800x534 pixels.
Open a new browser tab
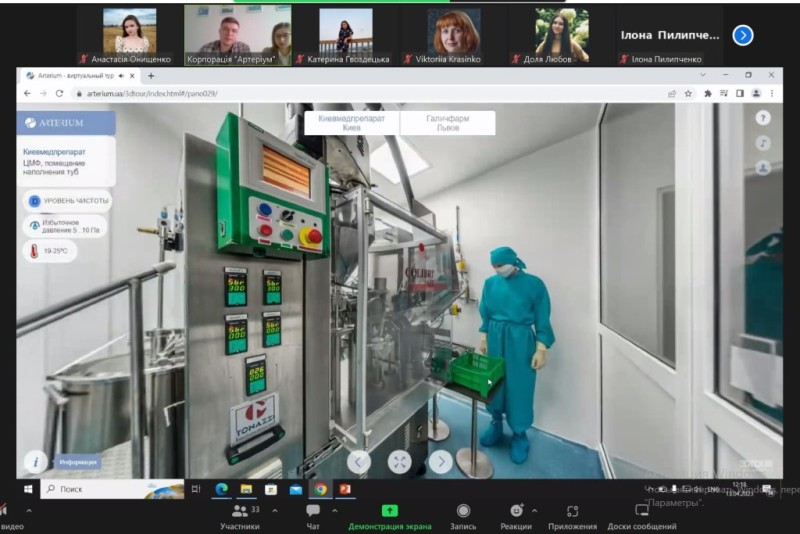click(152, 75)
